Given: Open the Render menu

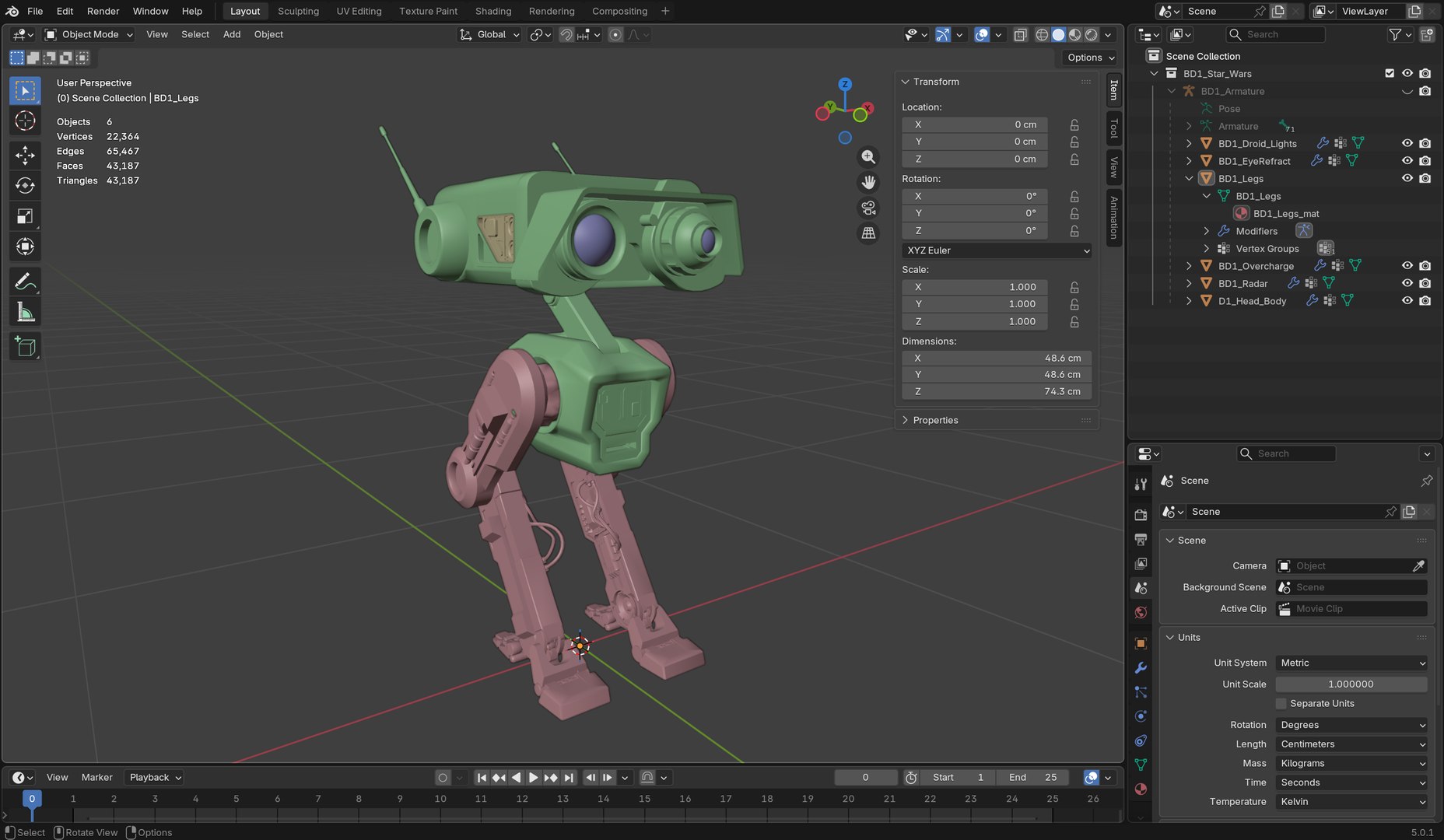Looking at the screenshot, I should click(x=103, y=11).
